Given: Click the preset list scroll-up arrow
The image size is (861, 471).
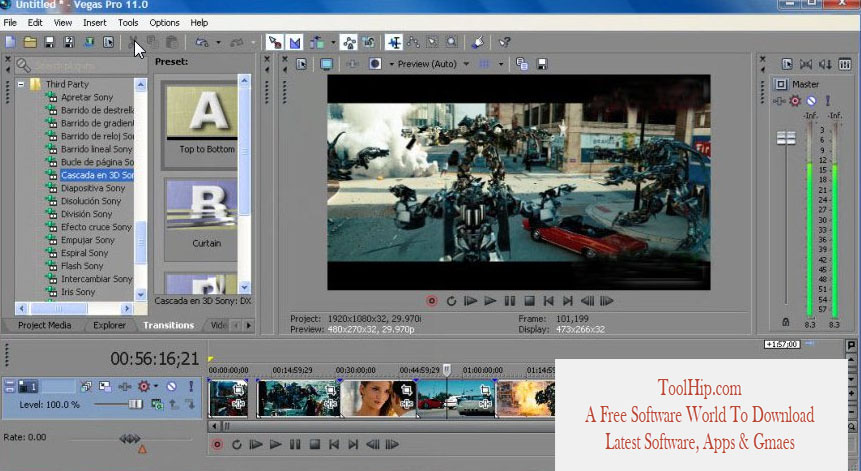Looking at the screenshot, I should point(244,81).
